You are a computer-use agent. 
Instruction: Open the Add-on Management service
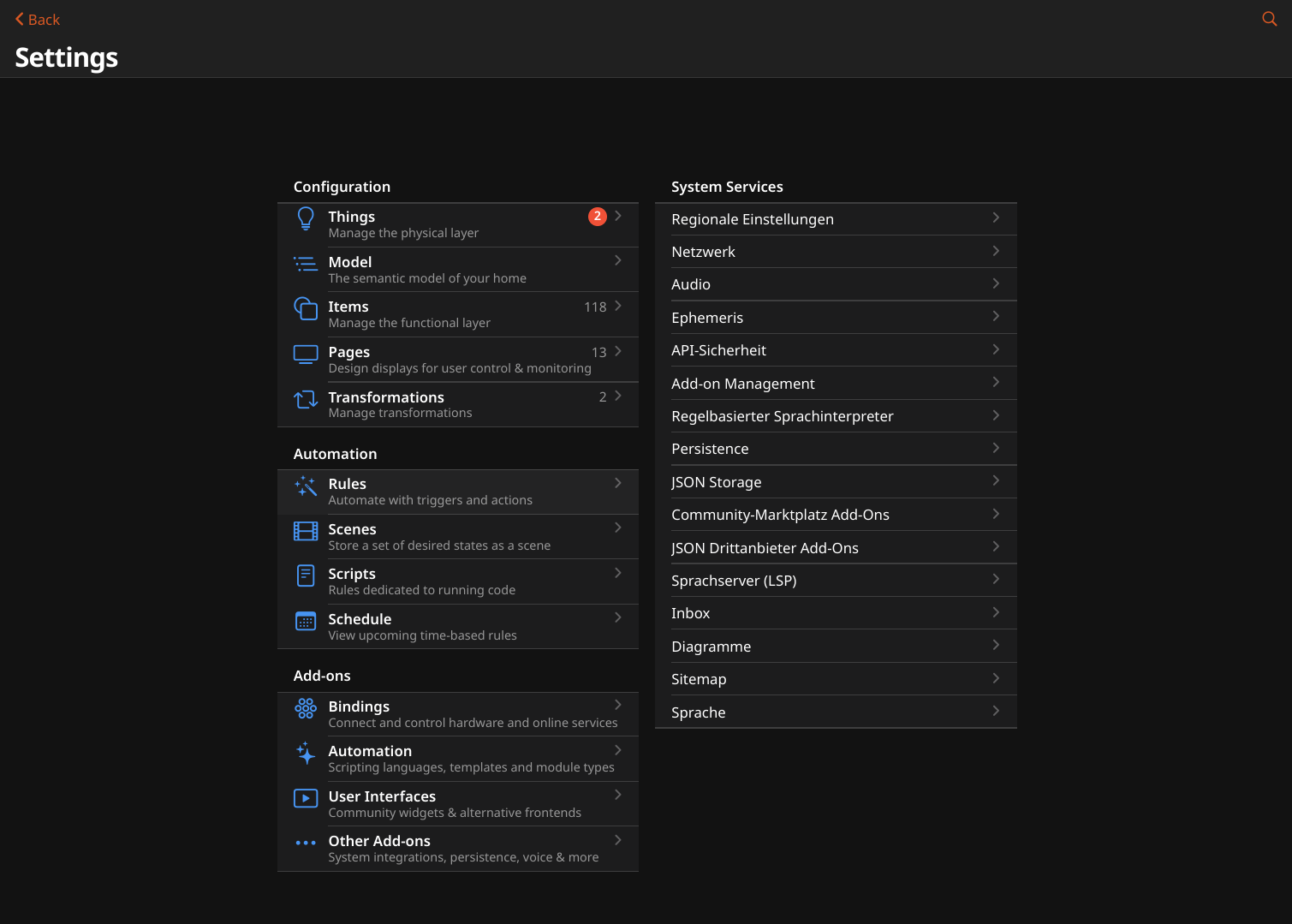coord(743,384)
